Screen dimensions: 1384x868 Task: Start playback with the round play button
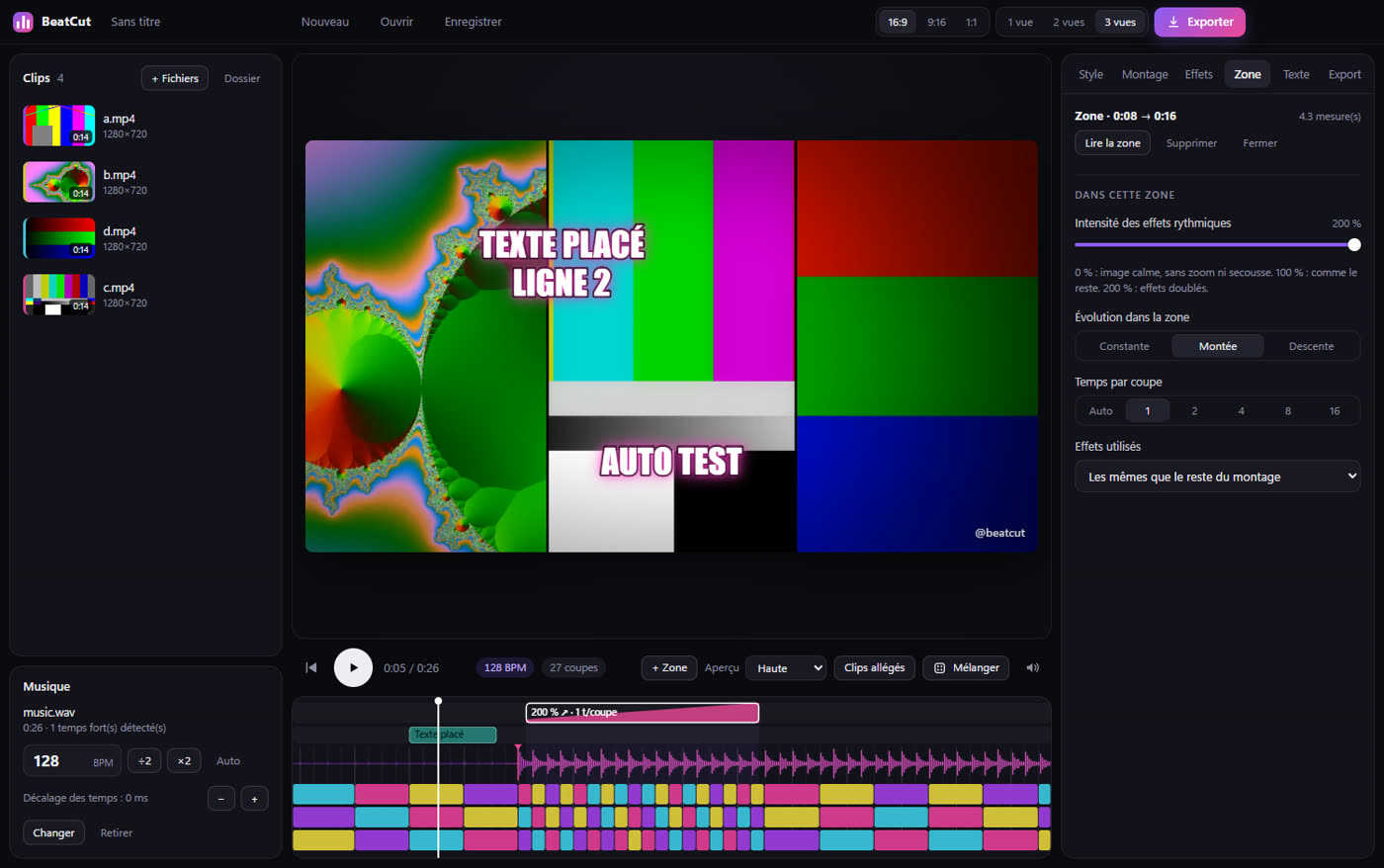click(353, 667)
